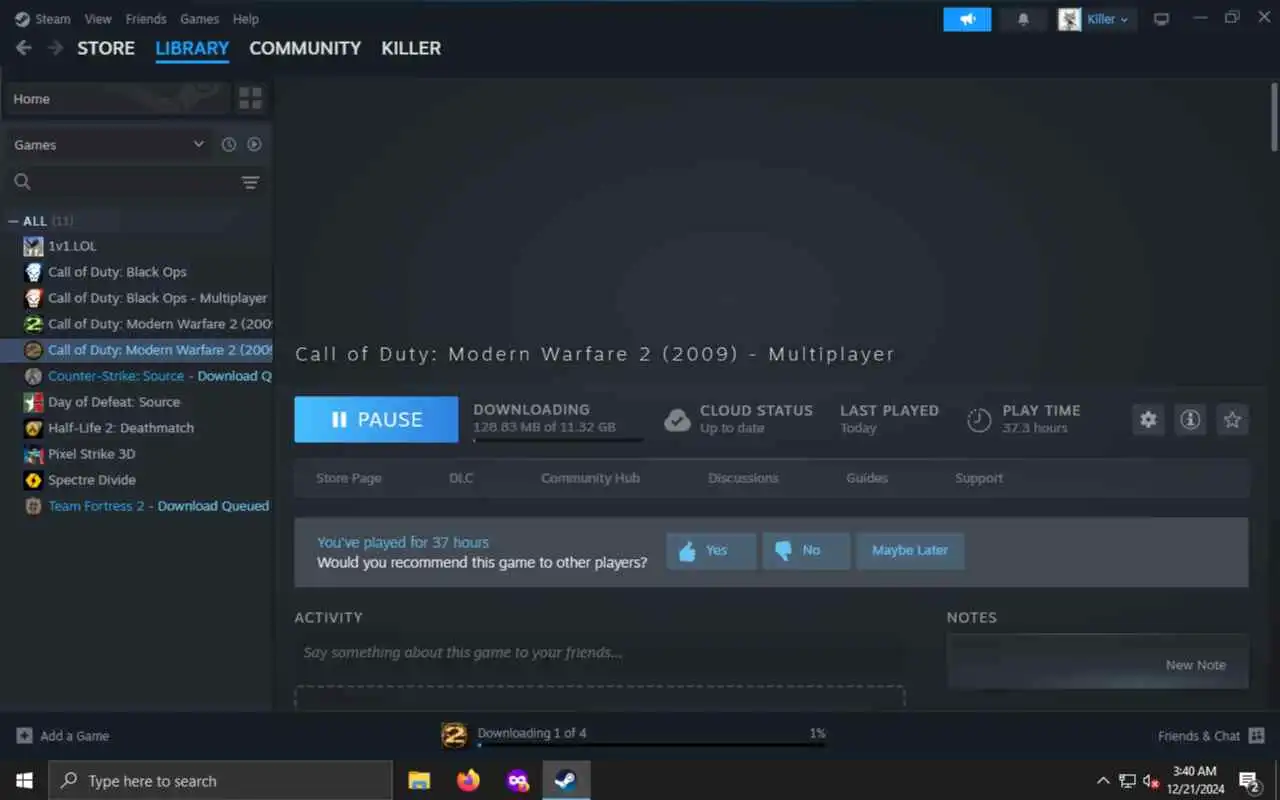Open File Explorer from the taskbar

[419, 780]
